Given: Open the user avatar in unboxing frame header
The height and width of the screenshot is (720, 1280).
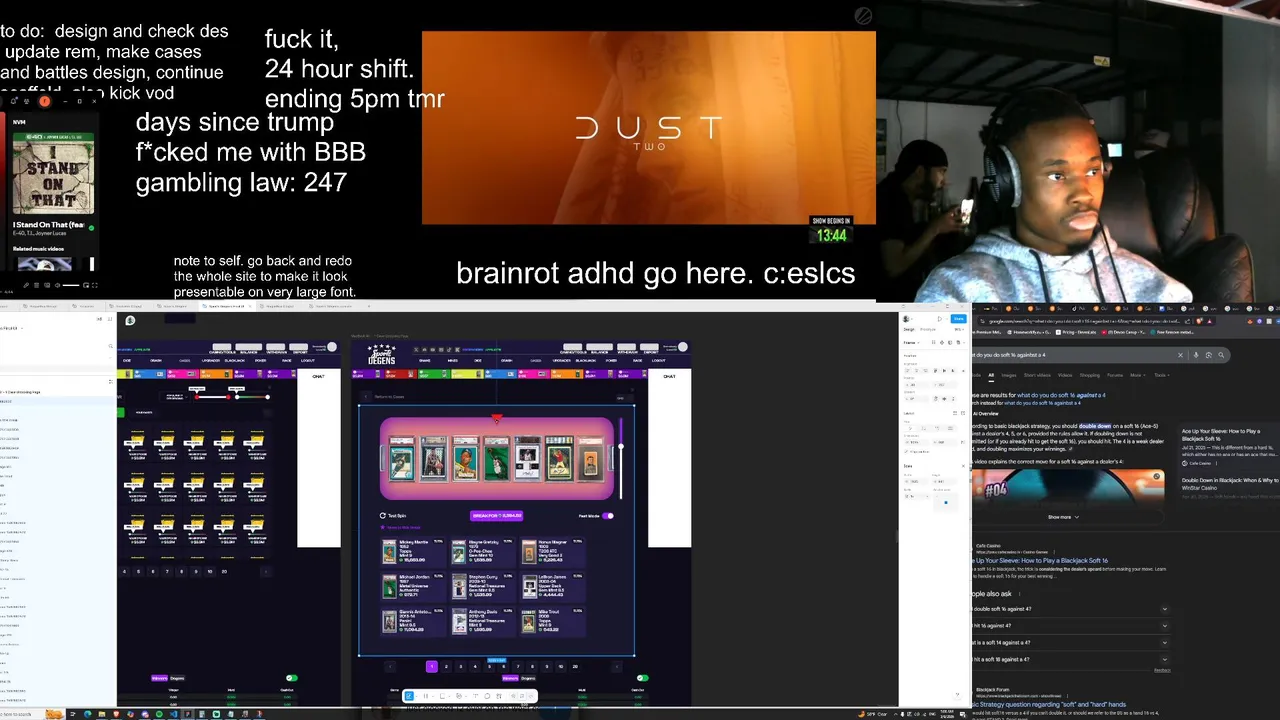Looking at the screenshot, I should coord(683,347).
